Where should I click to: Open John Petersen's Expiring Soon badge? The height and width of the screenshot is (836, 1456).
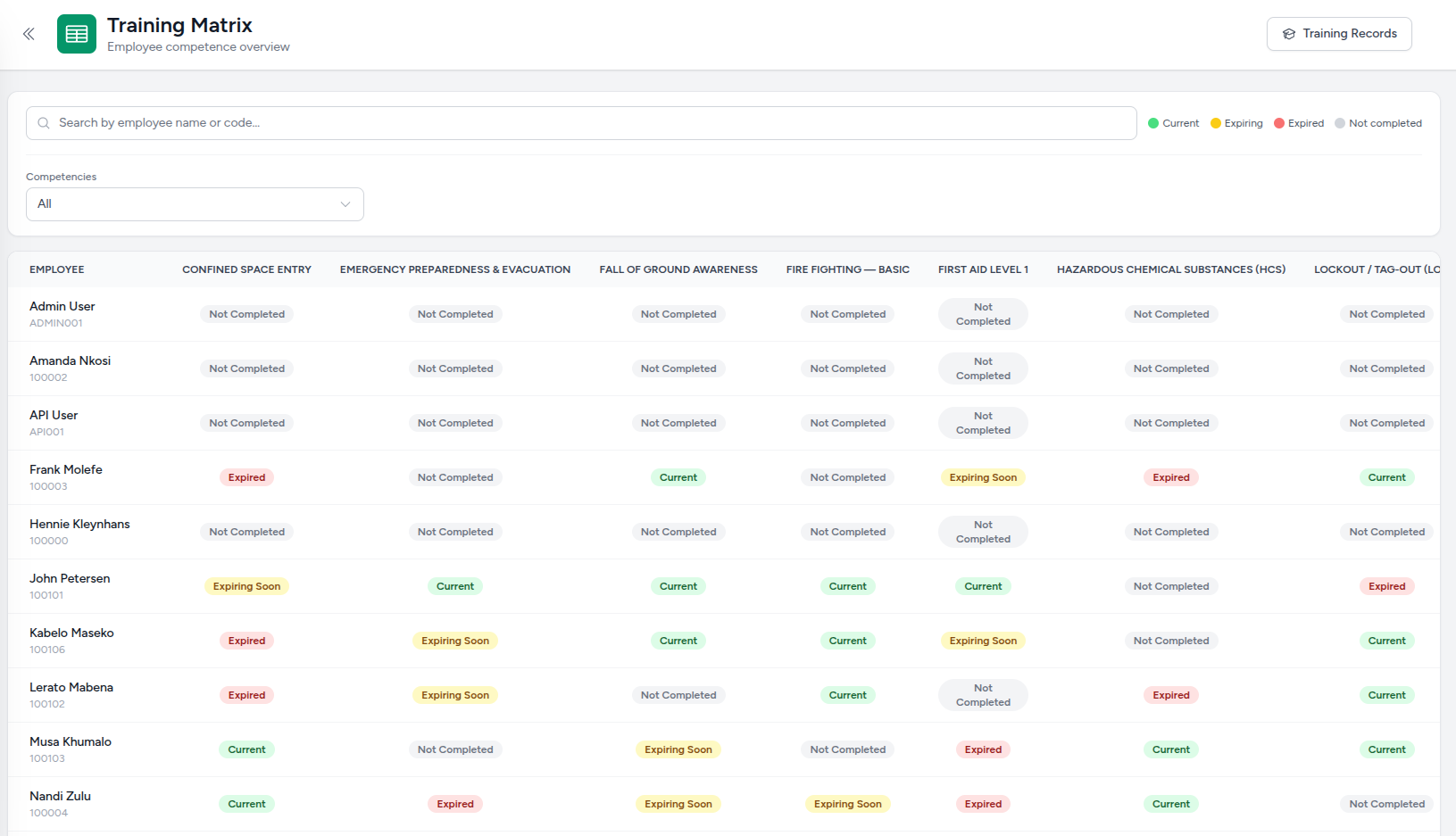(x=246, y=586)
